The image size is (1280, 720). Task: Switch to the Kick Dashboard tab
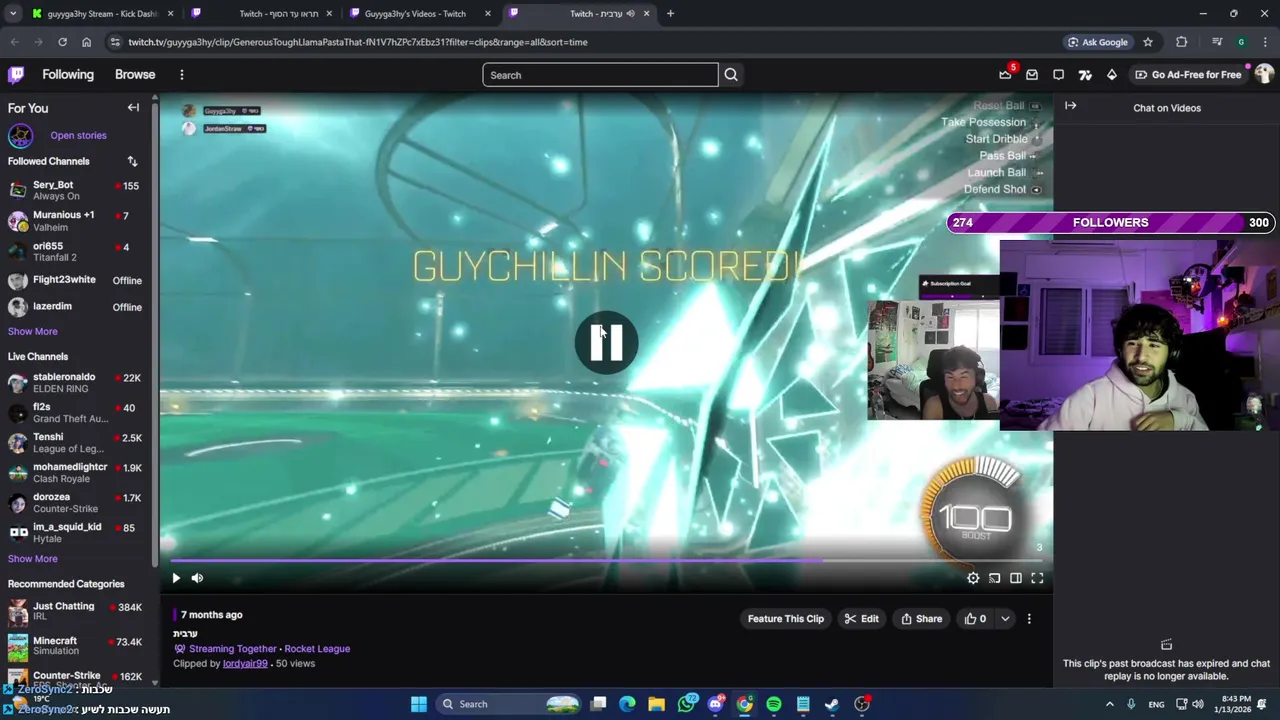click(102, 14)
